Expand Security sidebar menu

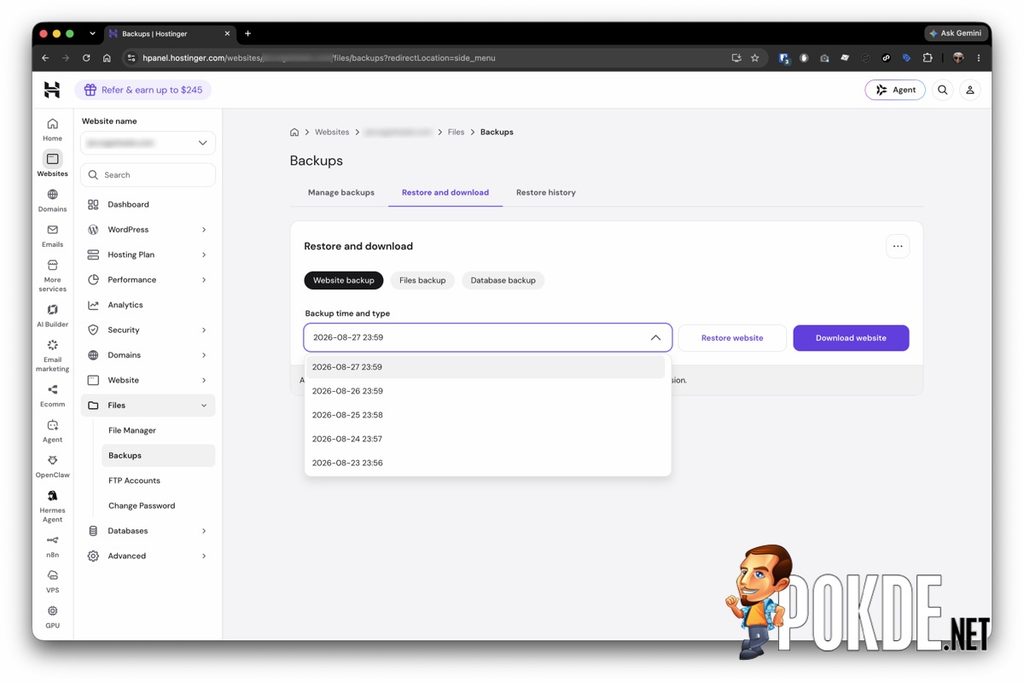pos(148,330)
